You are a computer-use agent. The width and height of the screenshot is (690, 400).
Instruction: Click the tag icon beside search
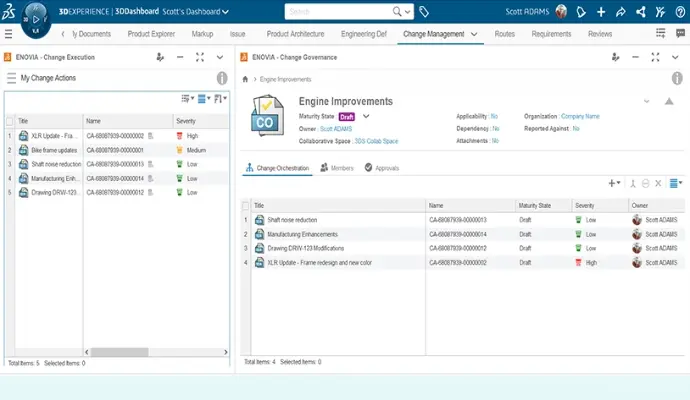click(424, 12)
